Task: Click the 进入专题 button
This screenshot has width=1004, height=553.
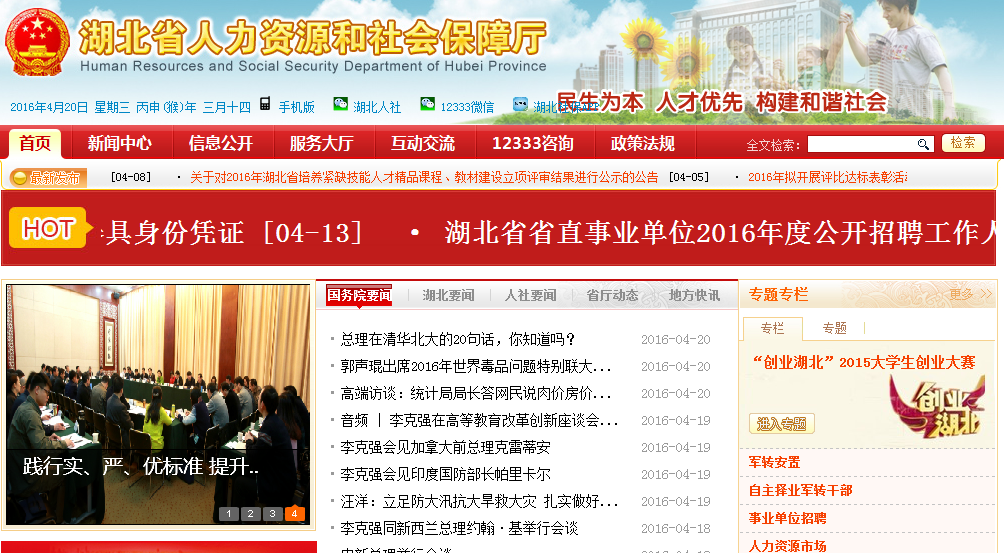Action: [x=781, y=423]
